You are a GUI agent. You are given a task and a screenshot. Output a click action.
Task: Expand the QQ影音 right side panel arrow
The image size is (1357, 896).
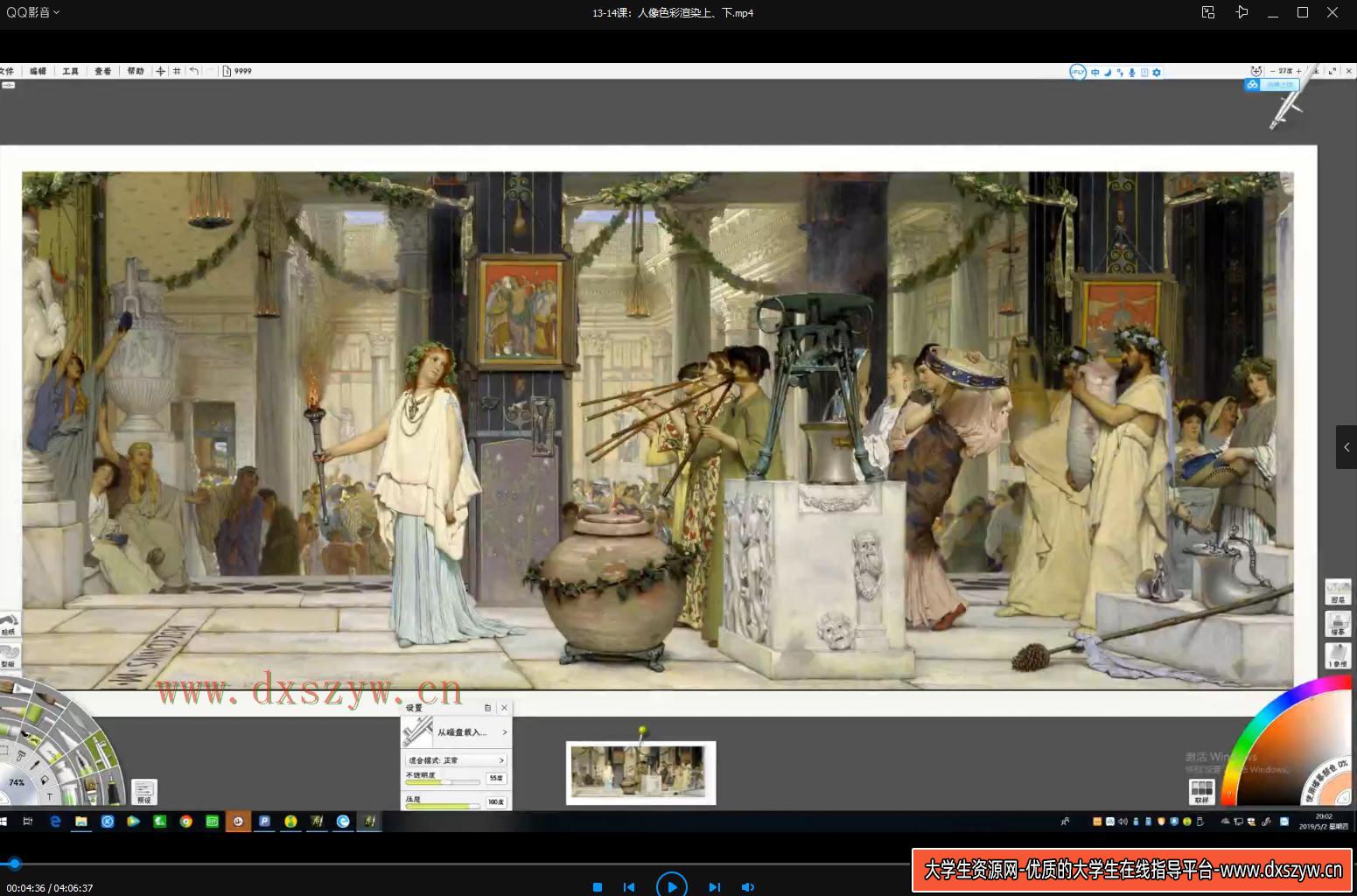tap(1347, 447)
